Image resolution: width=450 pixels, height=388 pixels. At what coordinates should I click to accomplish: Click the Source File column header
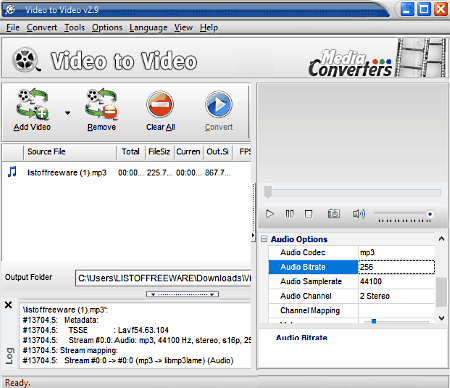coord(70,152)
